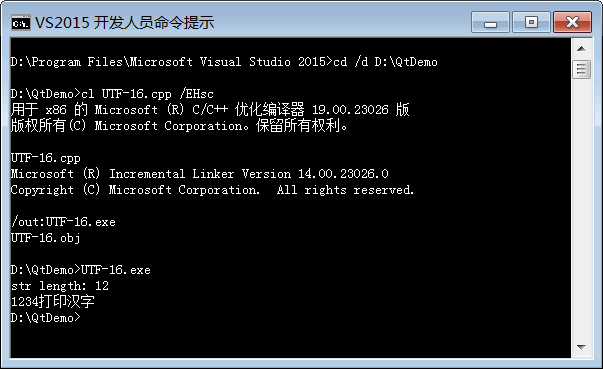603x369 pixels.
Task: Click the 'All rights reserved' copyright line
Action: [212, 190]
